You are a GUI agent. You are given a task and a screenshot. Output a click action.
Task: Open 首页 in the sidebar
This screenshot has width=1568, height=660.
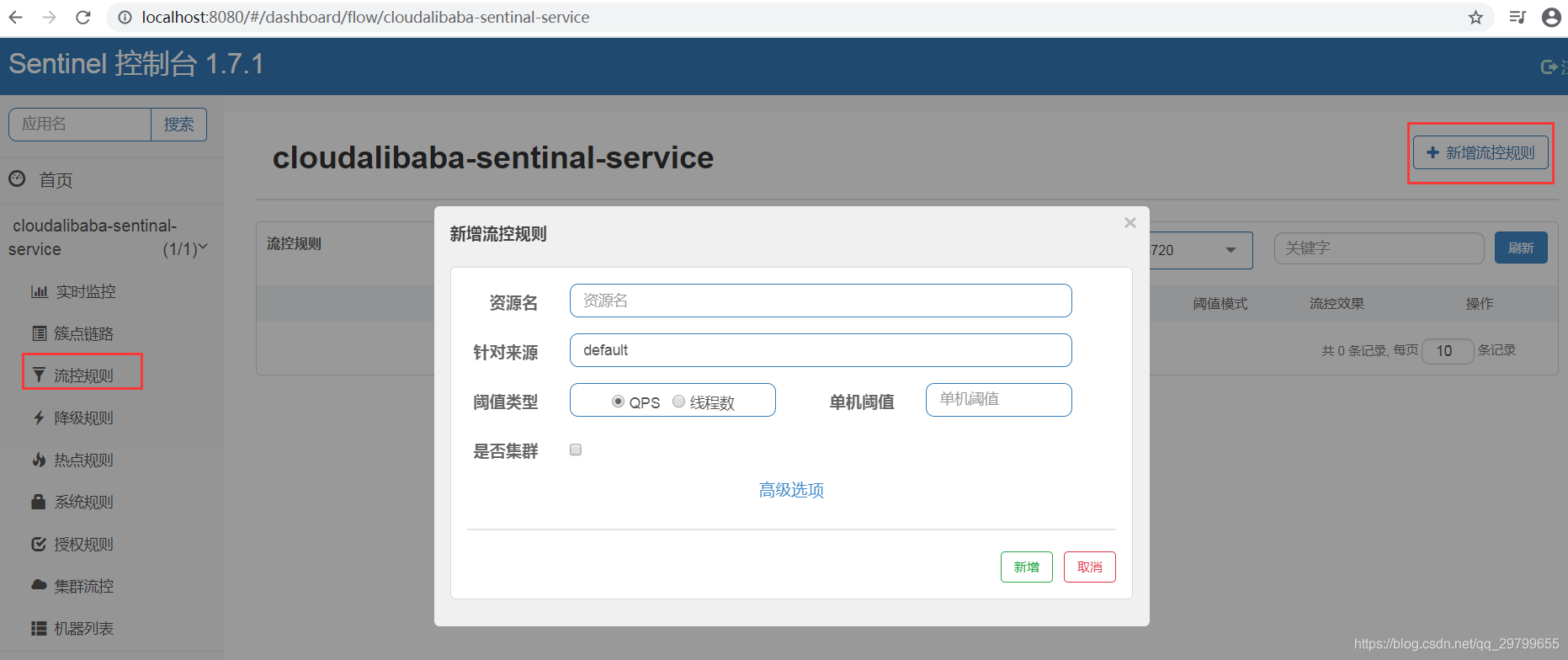click(x=56, y=179)
